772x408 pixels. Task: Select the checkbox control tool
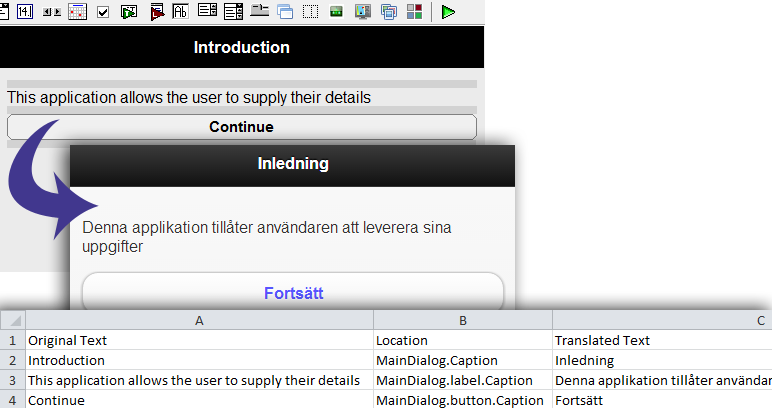click(x=103, y=12)
